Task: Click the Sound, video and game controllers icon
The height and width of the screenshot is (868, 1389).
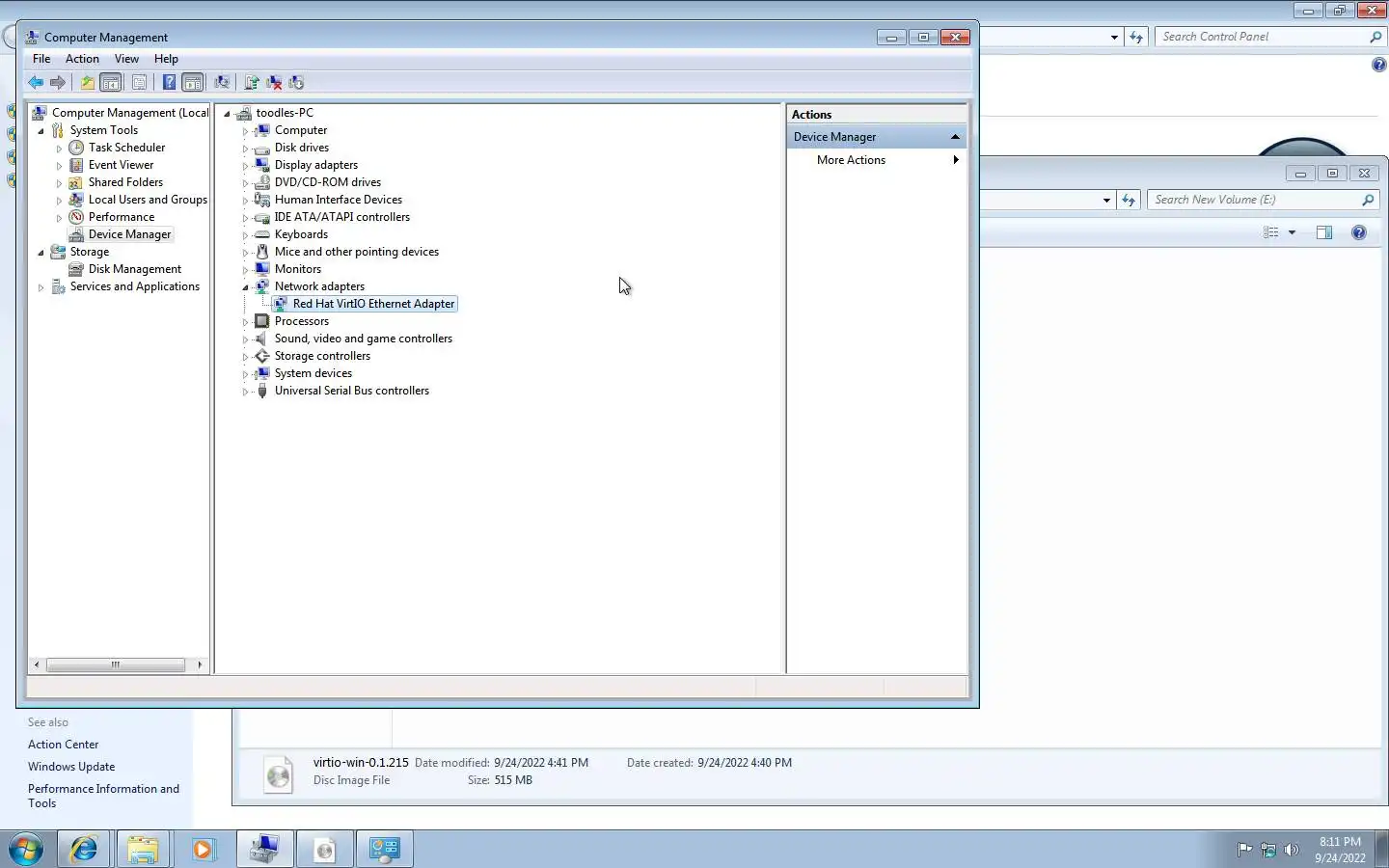Action: (x=261, y=339)
